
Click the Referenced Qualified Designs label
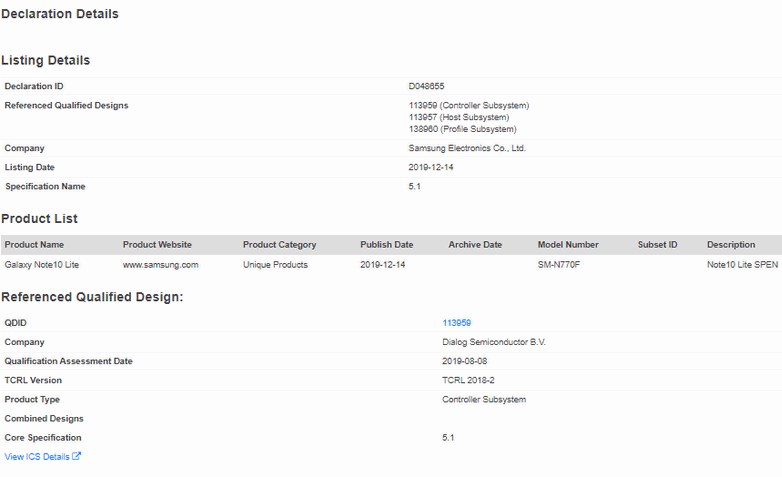(x=66, y=105)
